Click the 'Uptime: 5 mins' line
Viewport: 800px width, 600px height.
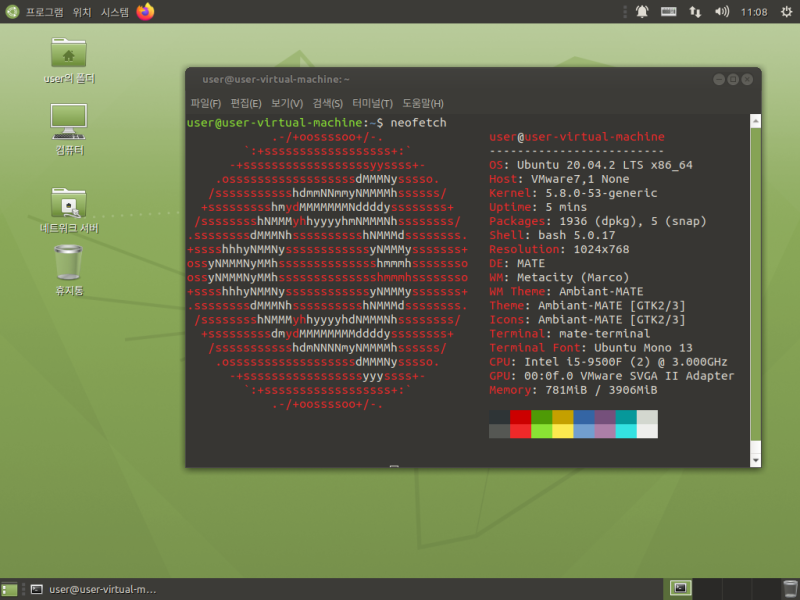coord(538,208)
